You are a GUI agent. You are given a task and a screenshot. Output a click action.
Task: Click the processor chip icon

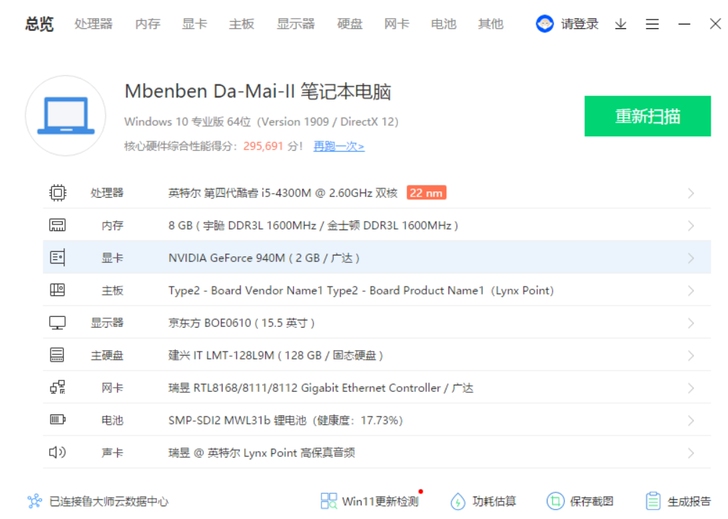click(x=58, y=193)
